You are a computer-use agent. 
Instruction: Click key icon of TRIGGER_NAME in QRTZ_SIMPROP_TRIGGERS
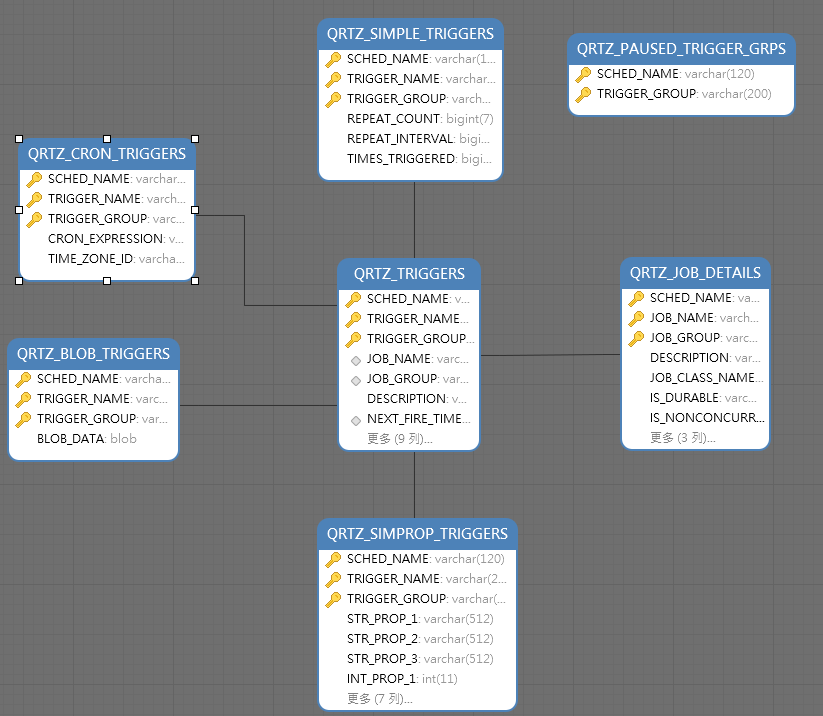[333, 579]
